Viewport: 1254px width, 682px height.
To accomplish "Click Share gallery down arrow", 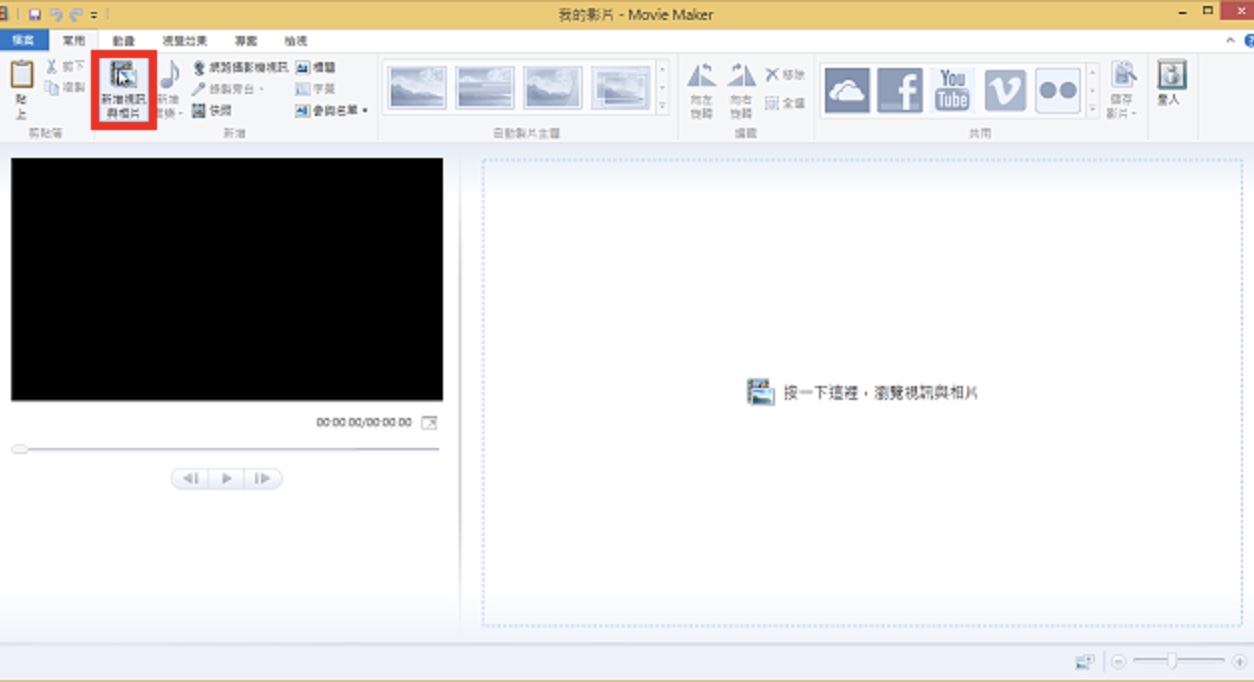I will click(x=1093, y=88).
